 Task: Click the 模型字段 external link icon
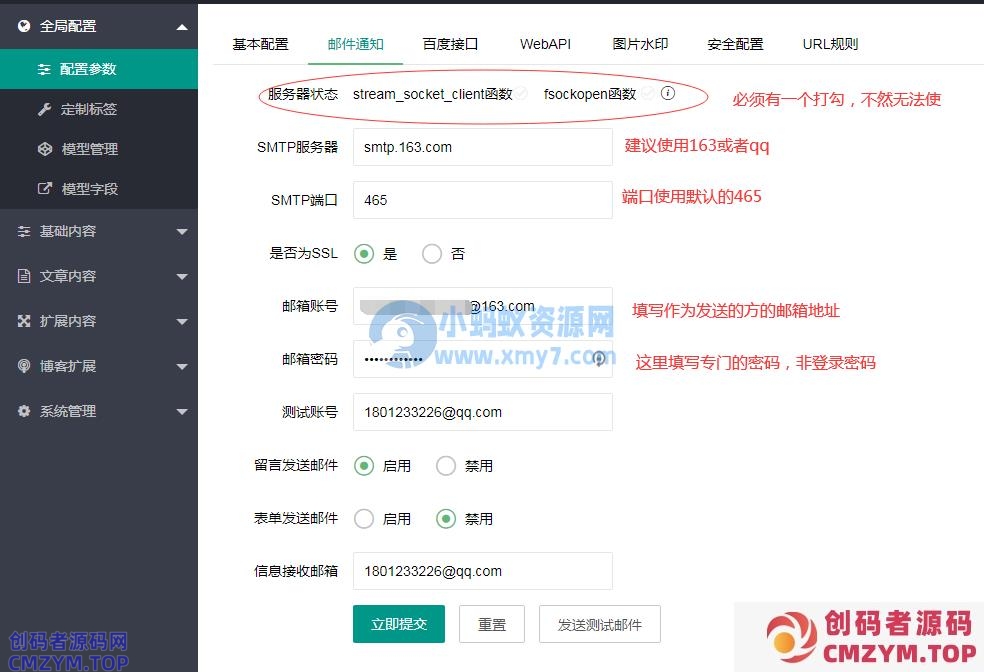pyautogui.click(x=44, y=189)
